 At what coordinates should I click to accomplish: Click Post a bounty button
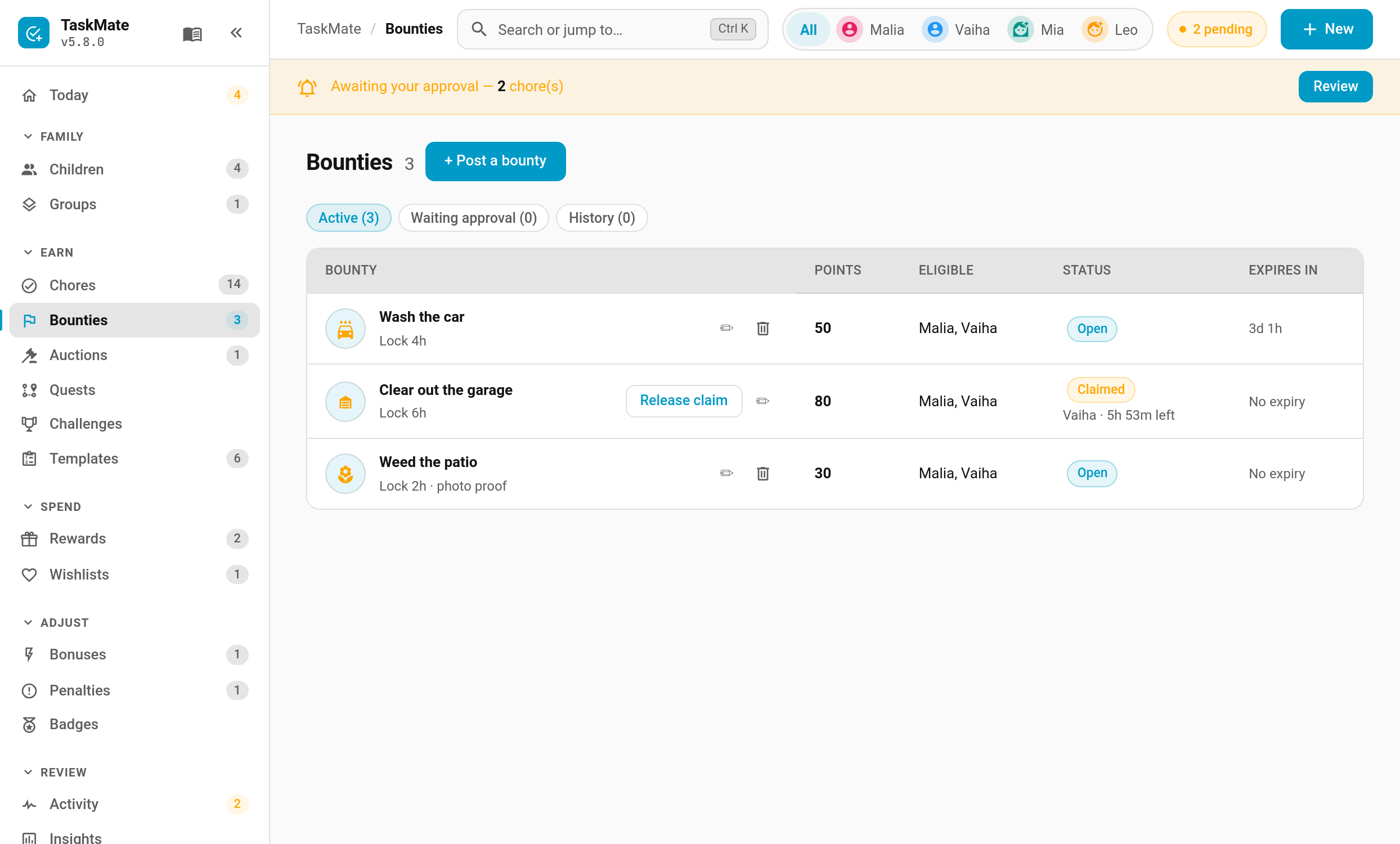495,161
